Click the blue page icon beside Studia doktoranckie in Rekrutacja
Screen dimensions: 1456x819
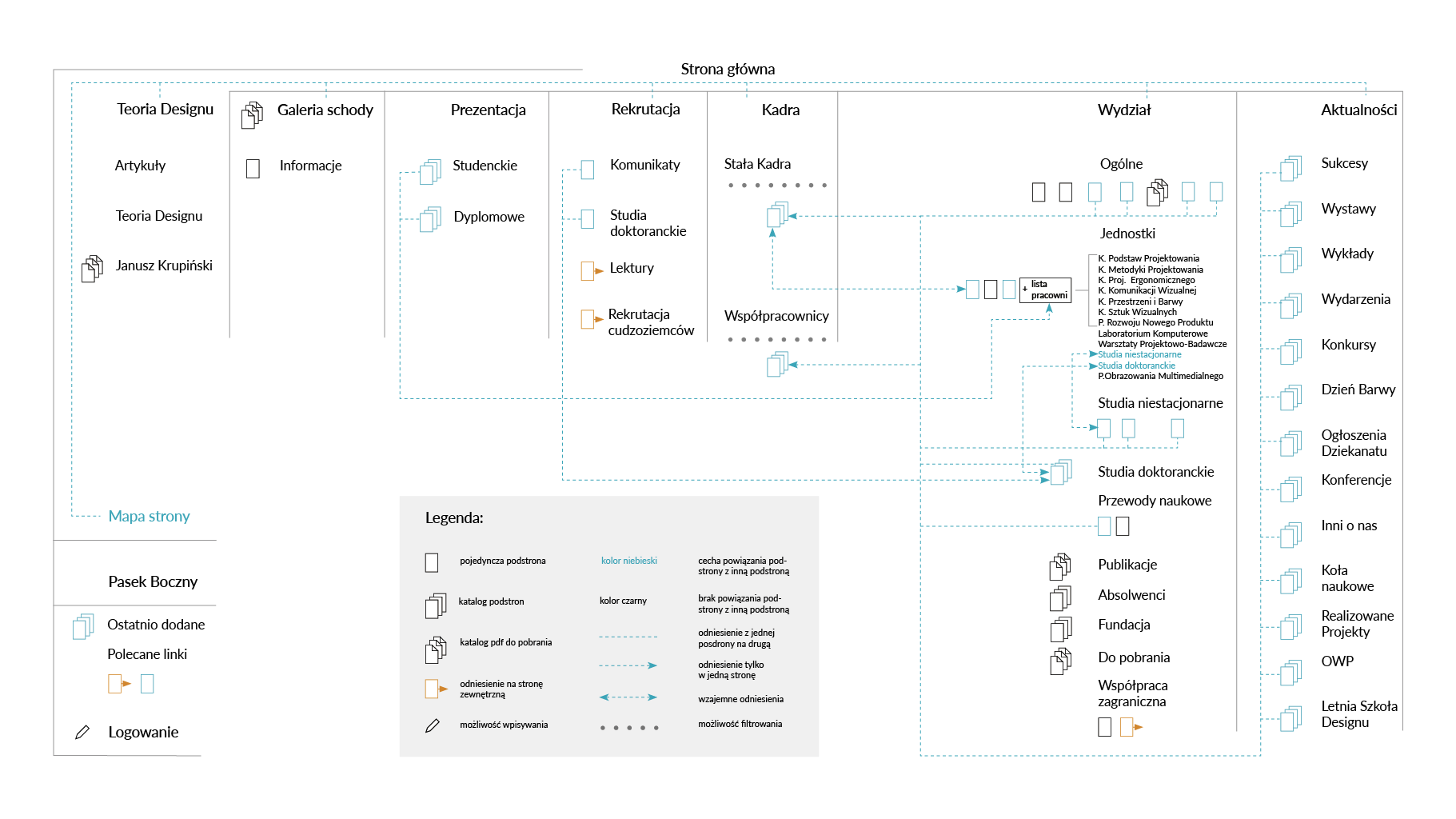pos(588,219)
